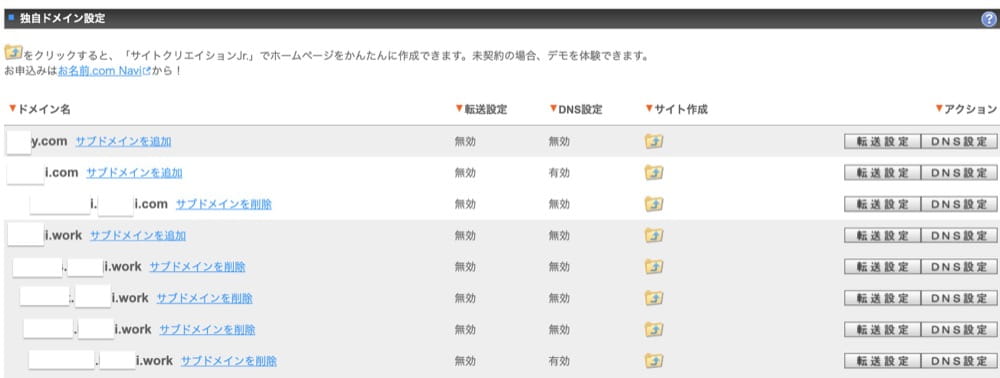Screen dimensions: 1000x378
Task: Open site creation icon for i.com subdomain delete row
Action: click(654, 204)
